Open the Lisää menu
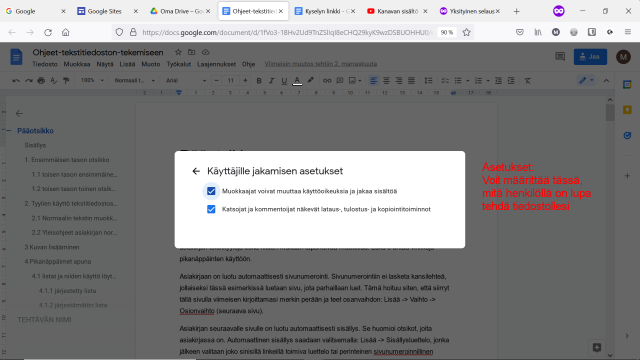 tap(127, 64)
